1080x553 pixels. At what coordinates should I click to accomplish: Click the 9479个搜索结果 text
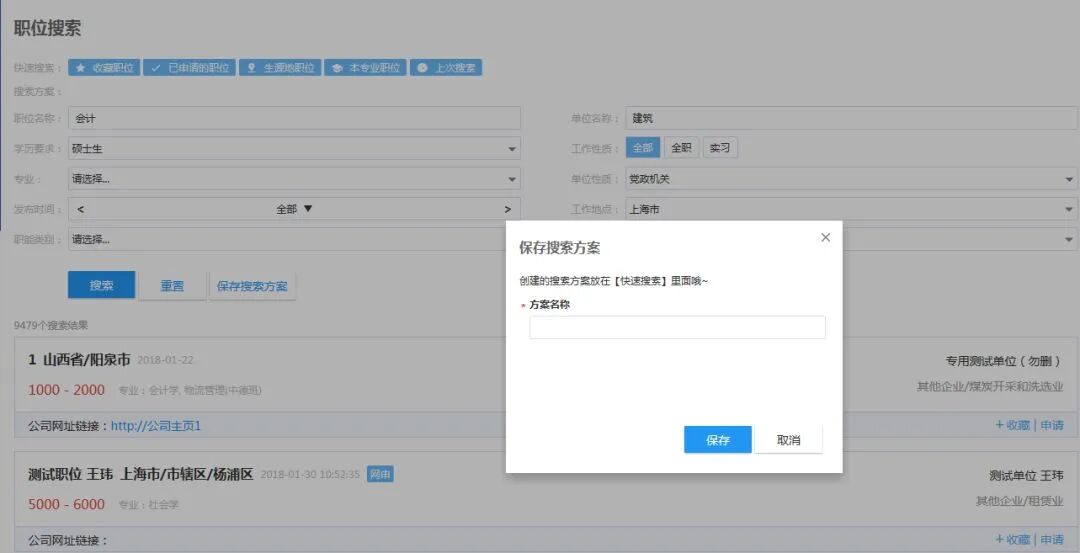(x=51, y=325)
